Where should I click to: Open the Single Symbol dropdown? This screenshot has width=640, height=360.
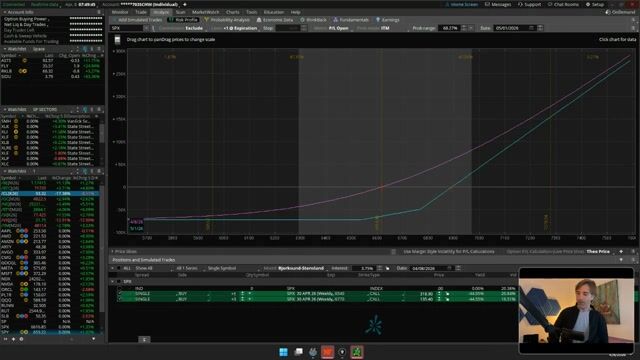point(222,268)
